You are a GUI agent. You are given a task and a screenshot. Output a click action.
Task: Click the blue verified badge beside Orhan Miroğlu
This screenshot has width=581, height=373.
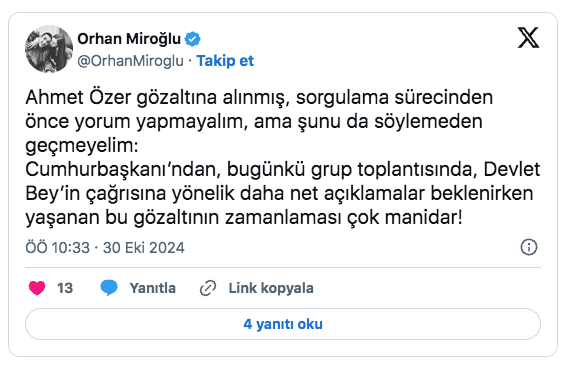tap(192, 39)
